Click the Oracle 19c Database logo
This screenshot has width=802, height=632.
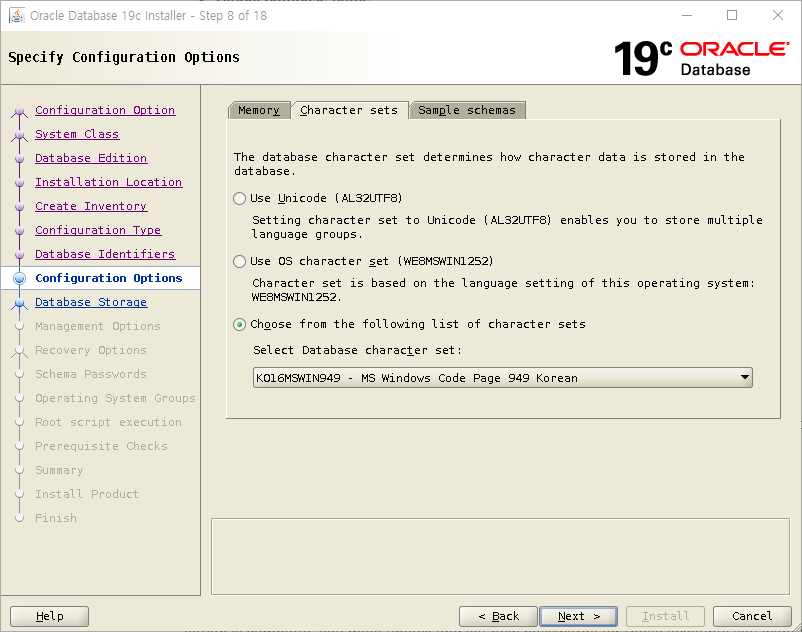point(702,58)
